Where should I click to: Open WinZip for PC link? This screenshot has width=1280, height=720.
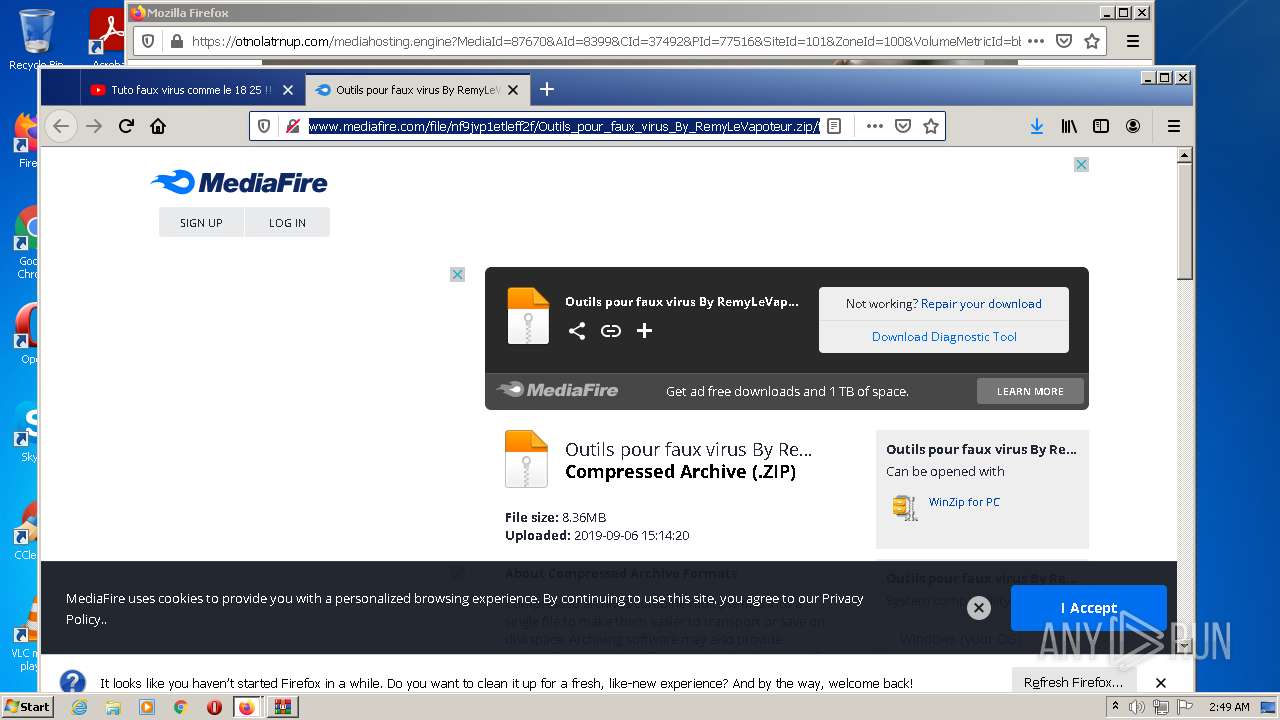coord(964,502)
